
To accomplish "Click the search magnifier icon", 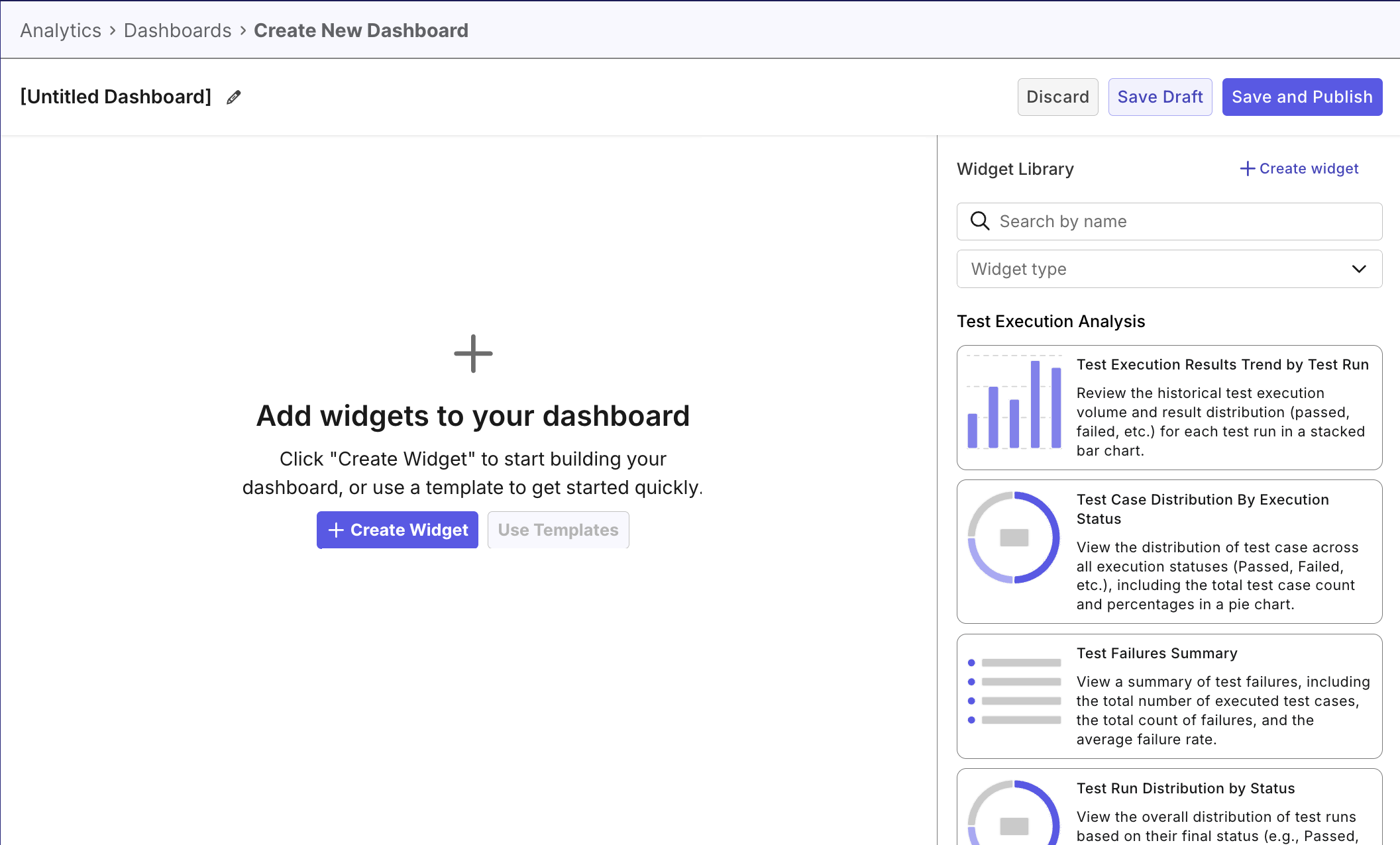I will [980, 221].
